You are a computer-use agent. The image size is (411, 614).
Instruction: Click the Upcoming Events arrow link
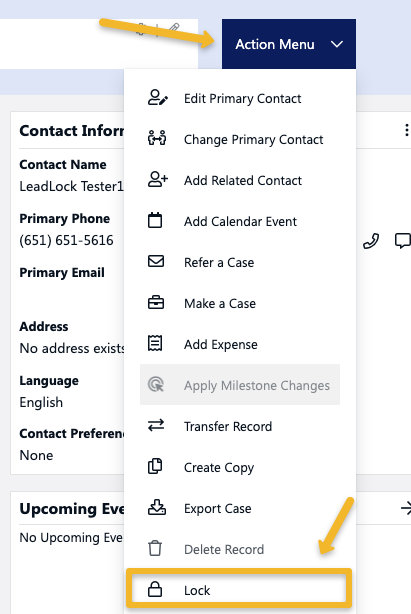406,508
